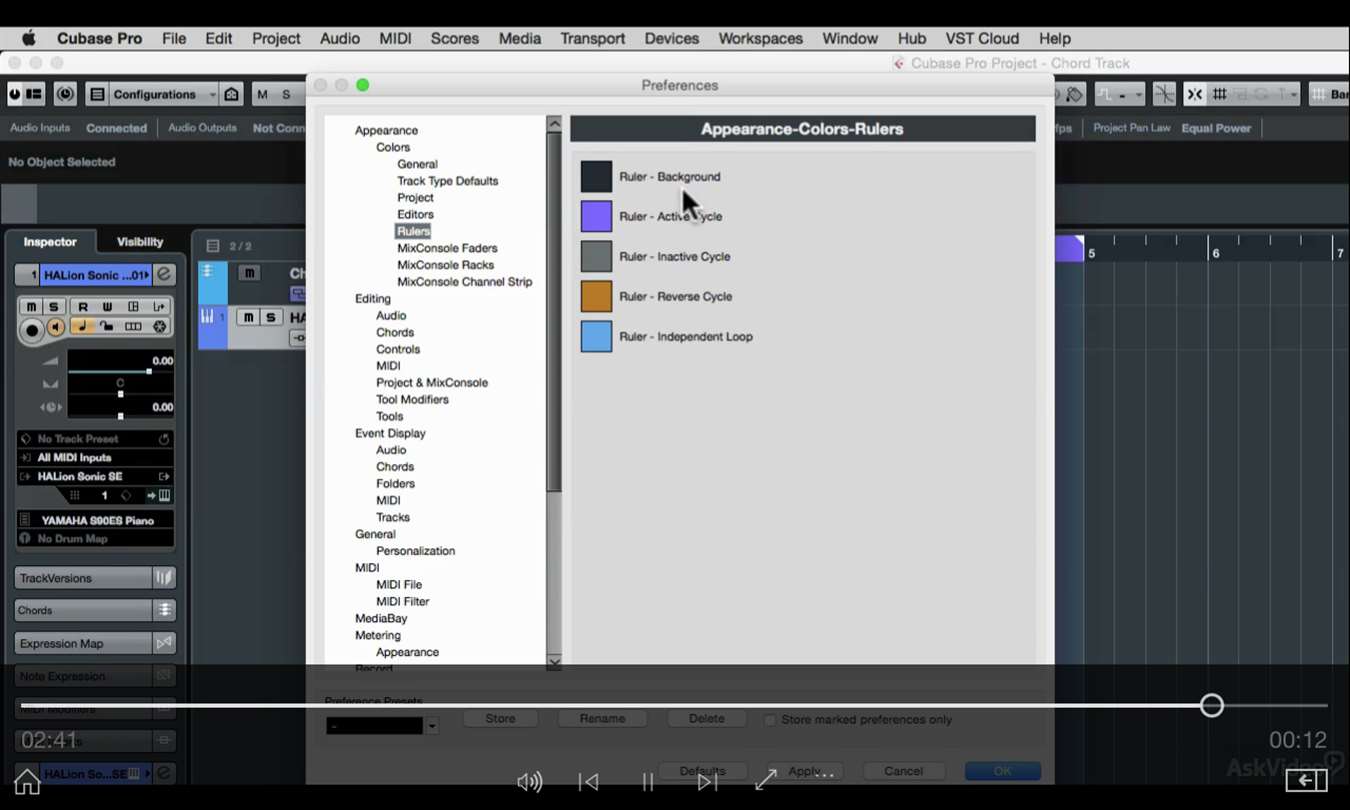Image resolution: width=1350 pixels, height=810 pixels.
Task: Toggle Read automation R in Inspector
Action: point(83,306)
